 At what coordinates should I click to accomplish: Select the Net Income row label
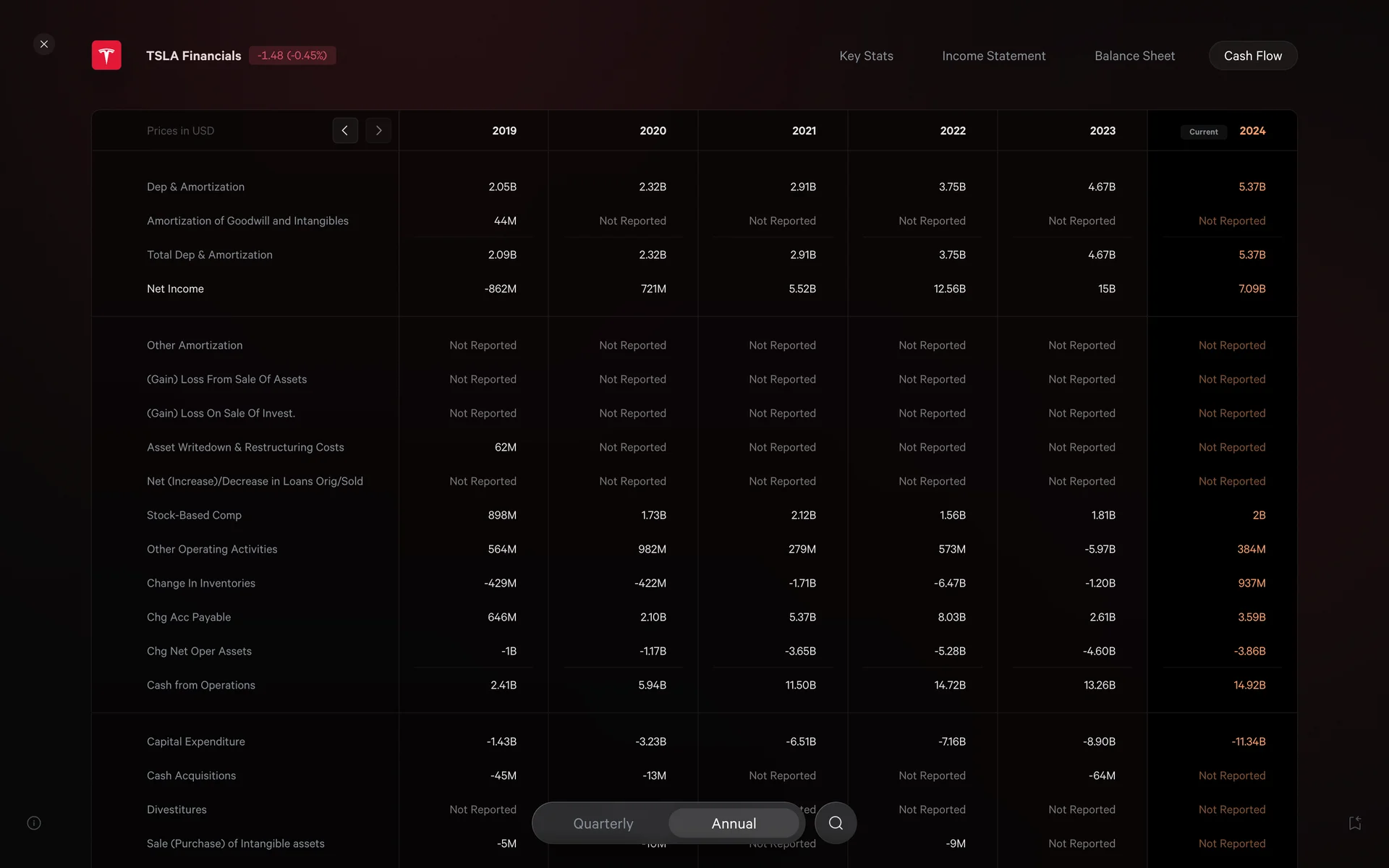tap(175, 289)
